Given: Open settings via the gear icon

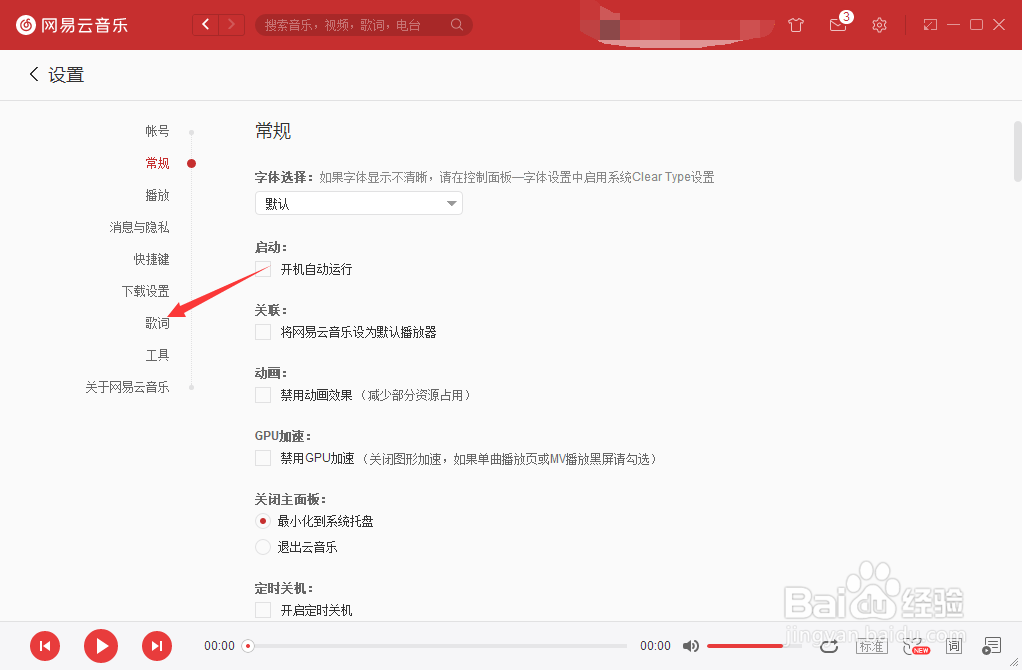Looking at the screenshot, I should point(879,25).
